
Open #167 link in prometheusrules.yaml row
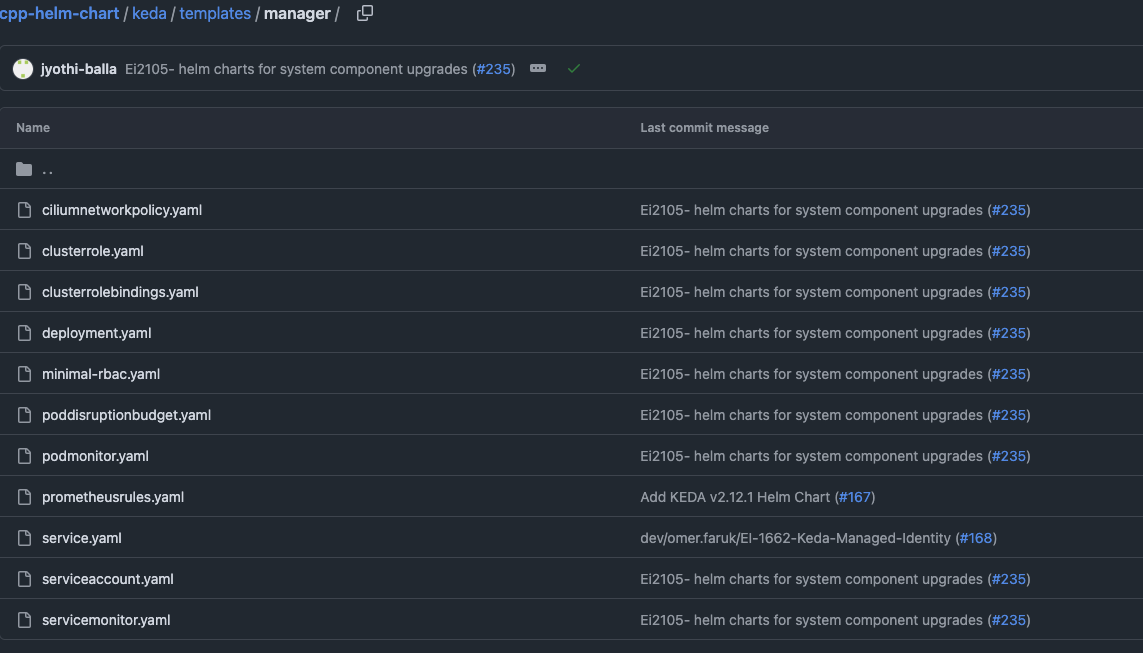tap(855, 497)
